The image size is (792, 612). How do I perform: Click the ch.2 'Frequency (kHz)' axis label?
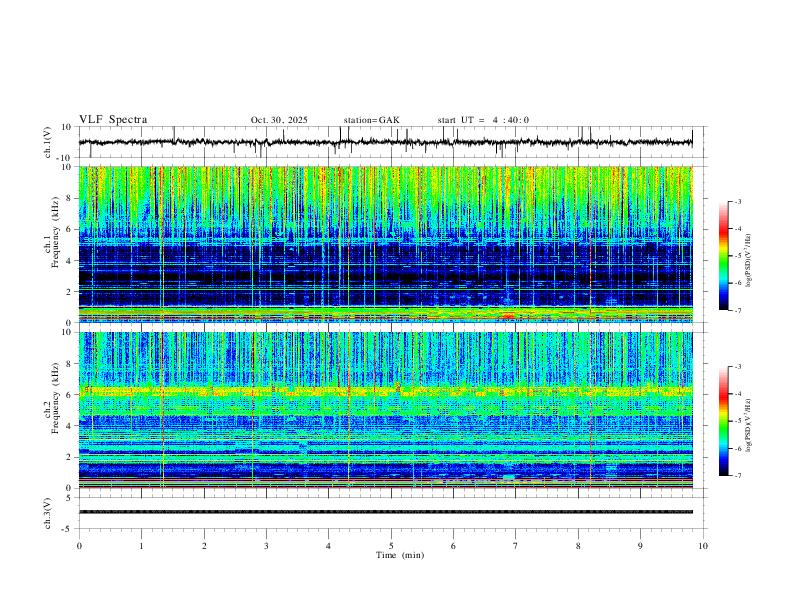tap(55, 398)
